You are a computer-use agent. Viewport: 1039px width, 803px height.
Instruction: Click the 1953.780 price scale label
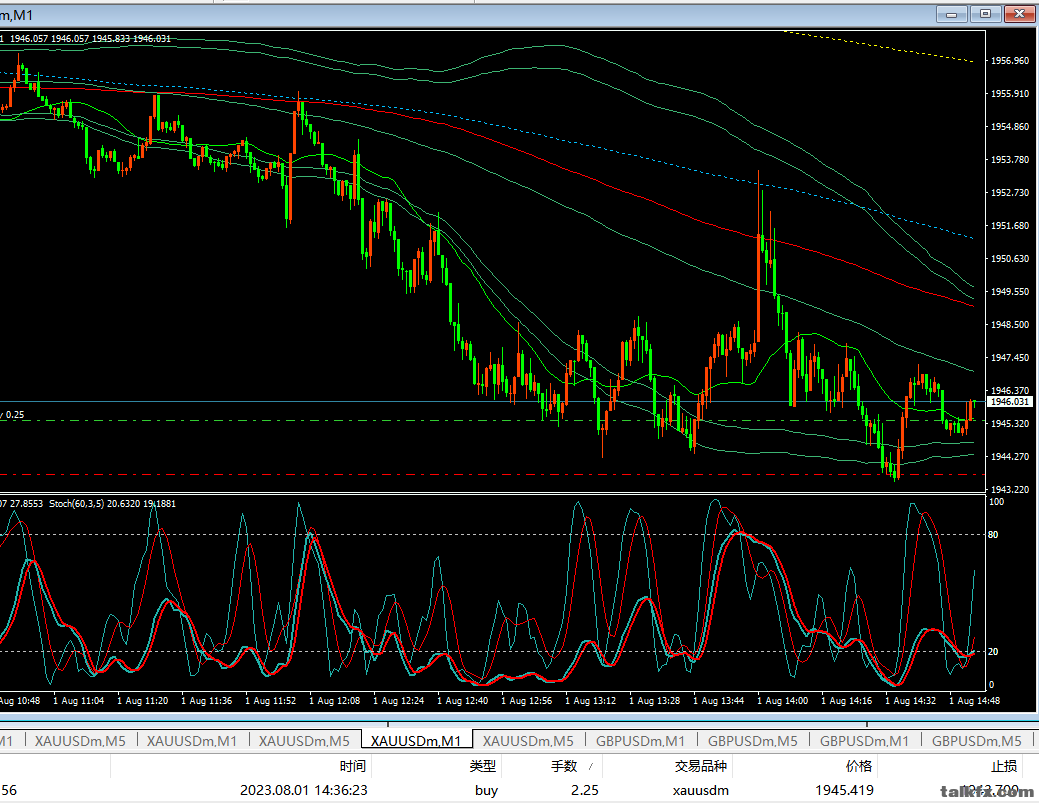[1010, 159]
